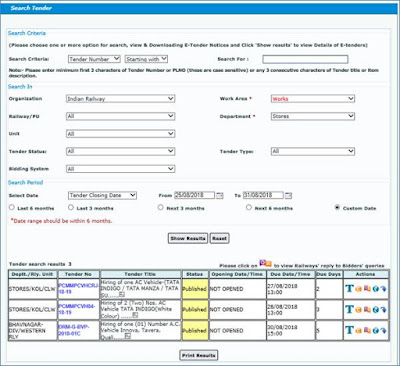This screenshot has width=400, height=366.
Task: Select the Last 3 months radio option
Action: (71, 207)
